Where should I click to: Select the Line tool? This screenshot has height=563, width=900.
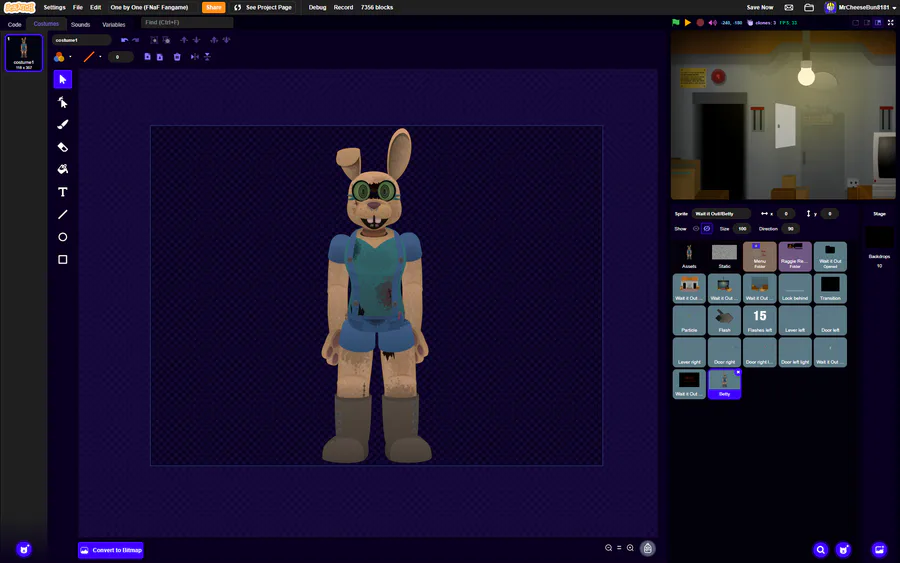pyautogui.click(x=63, y=215)
